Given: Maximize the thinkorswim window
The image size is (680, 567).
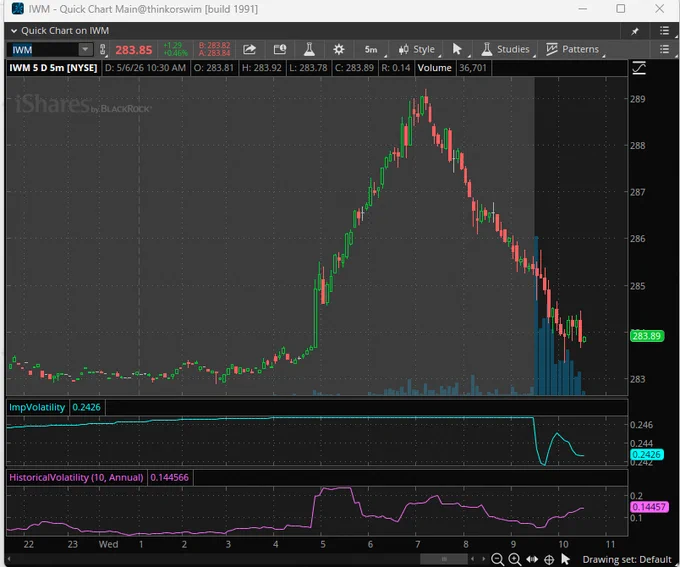Looking at the screenshot, I should pos(621,9).
